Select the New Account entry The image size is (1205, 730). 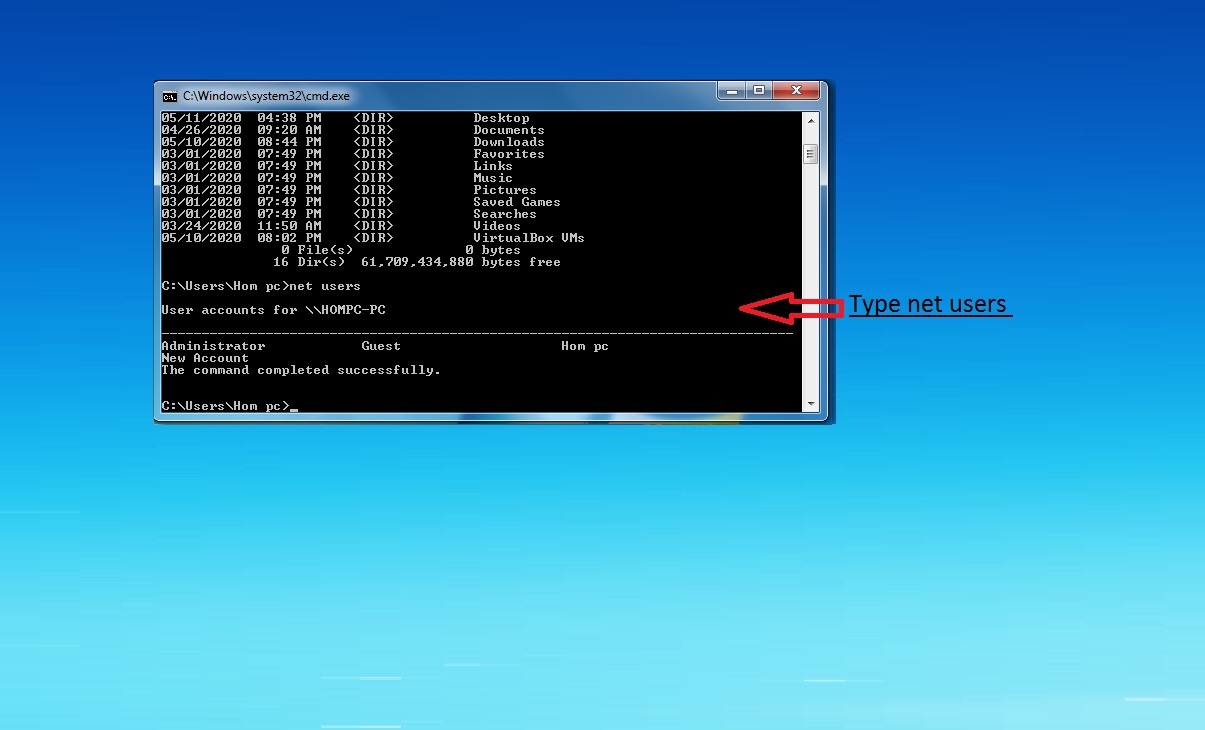pos(205,357)
